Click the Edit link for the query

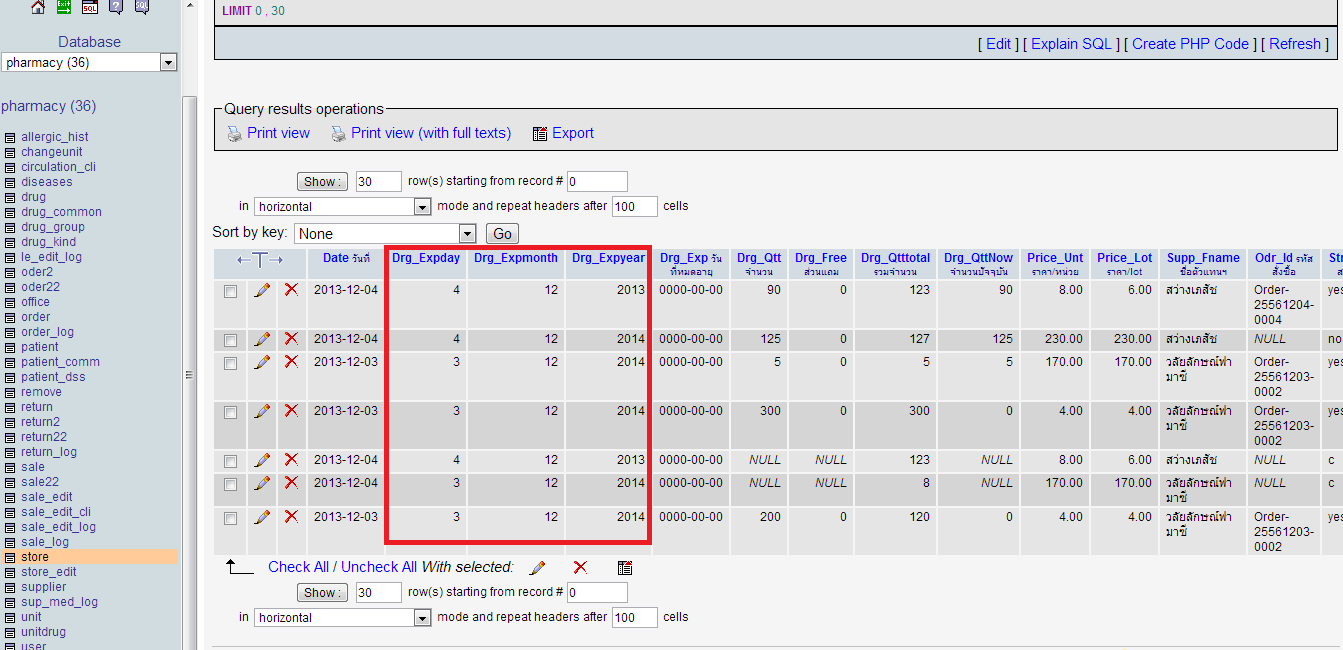[x=998, y=44]
